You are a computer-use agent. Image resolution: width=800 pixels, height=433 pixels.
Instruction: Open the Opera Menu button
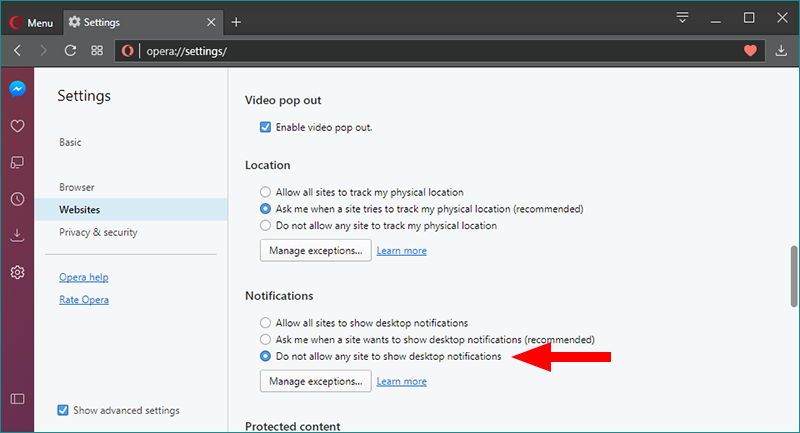(31, 22)
